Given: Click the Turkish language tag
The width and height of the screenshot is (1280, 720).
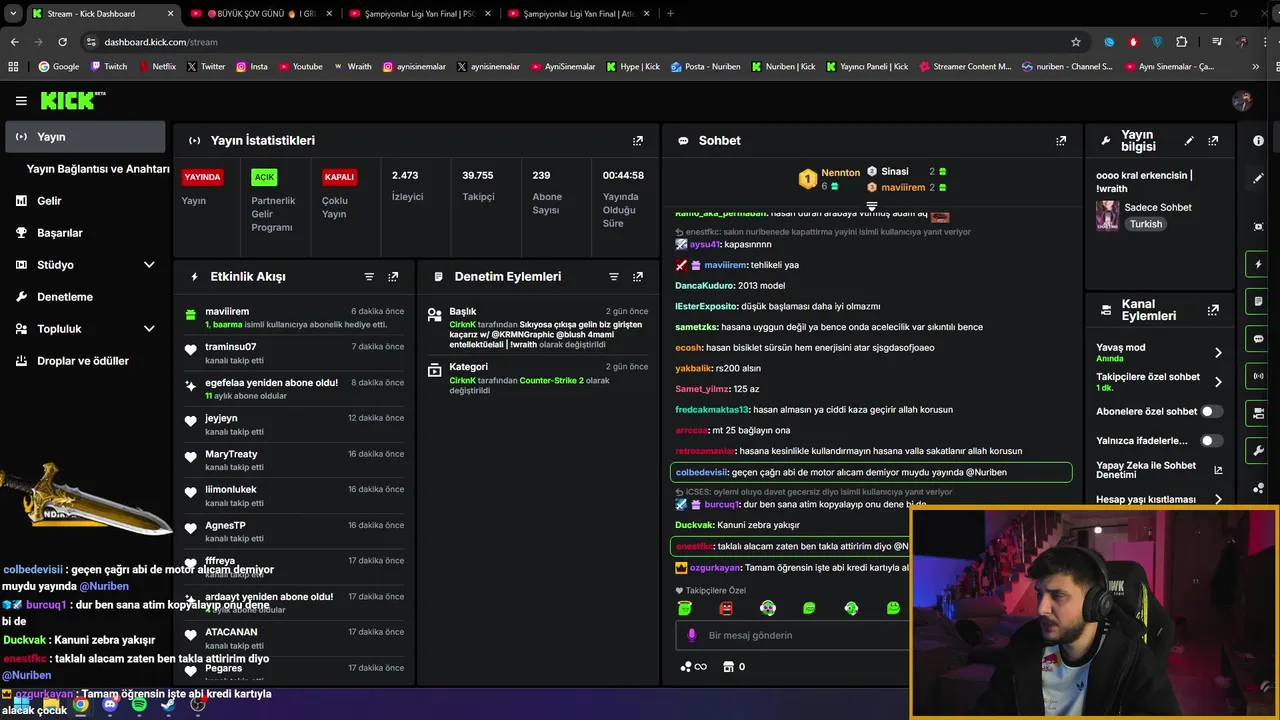Looking at the screenshot, I should 1146,224.
